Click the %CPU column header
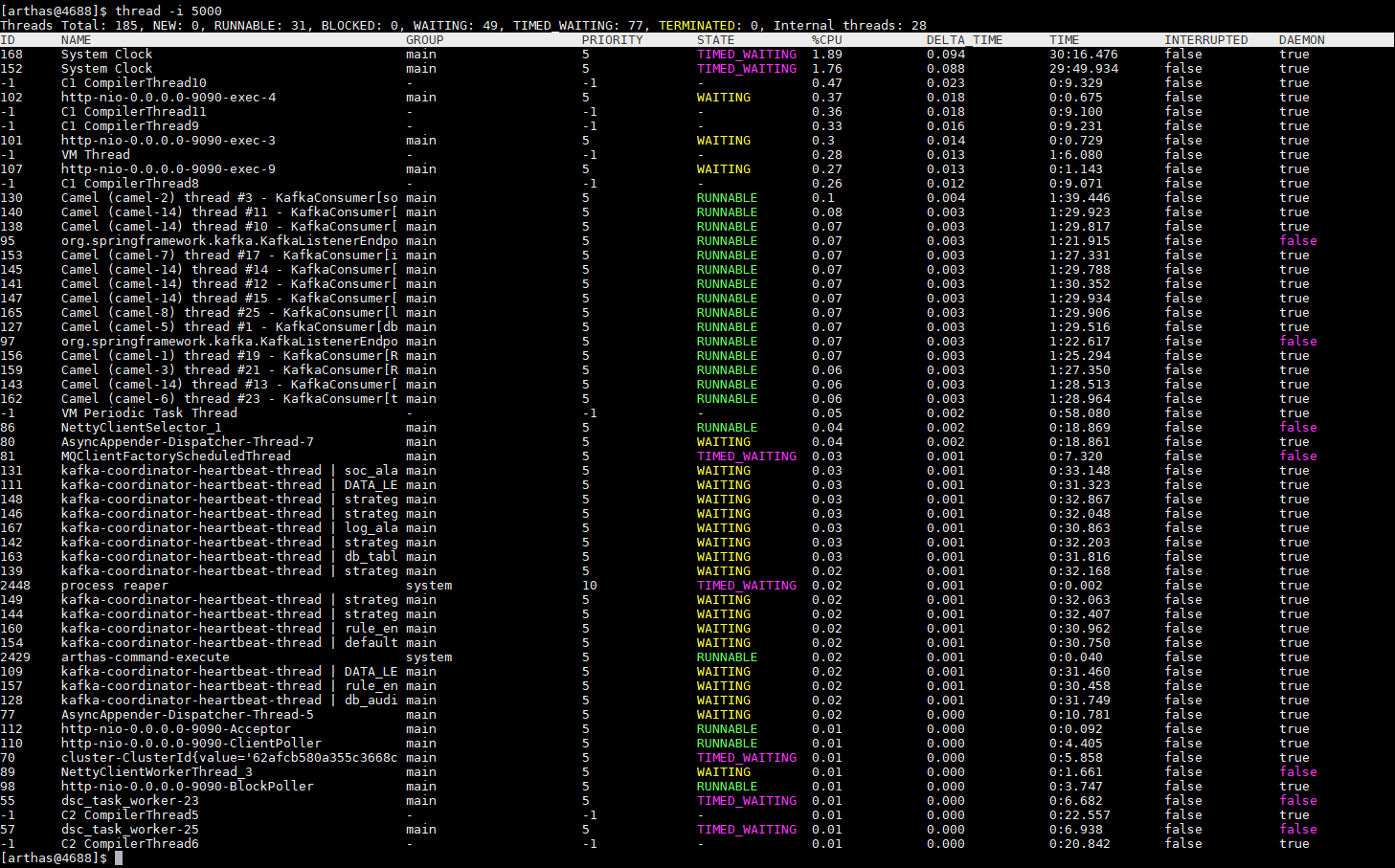Image resolution: width=1395 pixels, height=868 pixels. tap(827, 40)
